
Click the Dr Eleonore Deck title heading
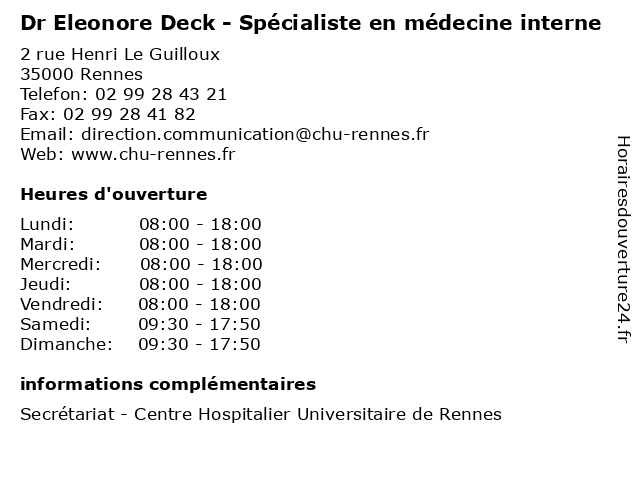(x=310, y=22)
